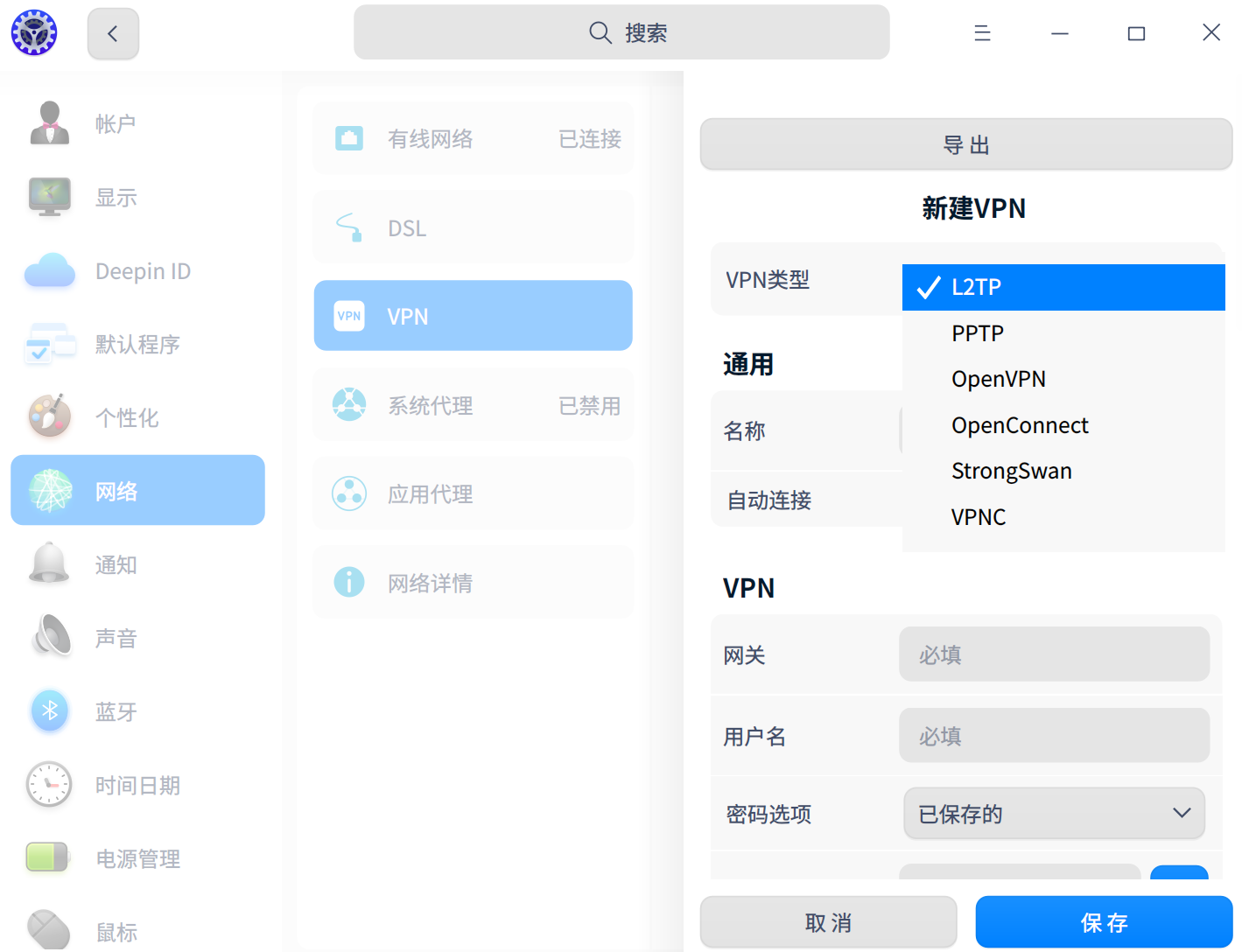The height and width of the screenshot is (952, 1242).
Task: Click the VPN类型 label
Action: (x=768, y=280)
